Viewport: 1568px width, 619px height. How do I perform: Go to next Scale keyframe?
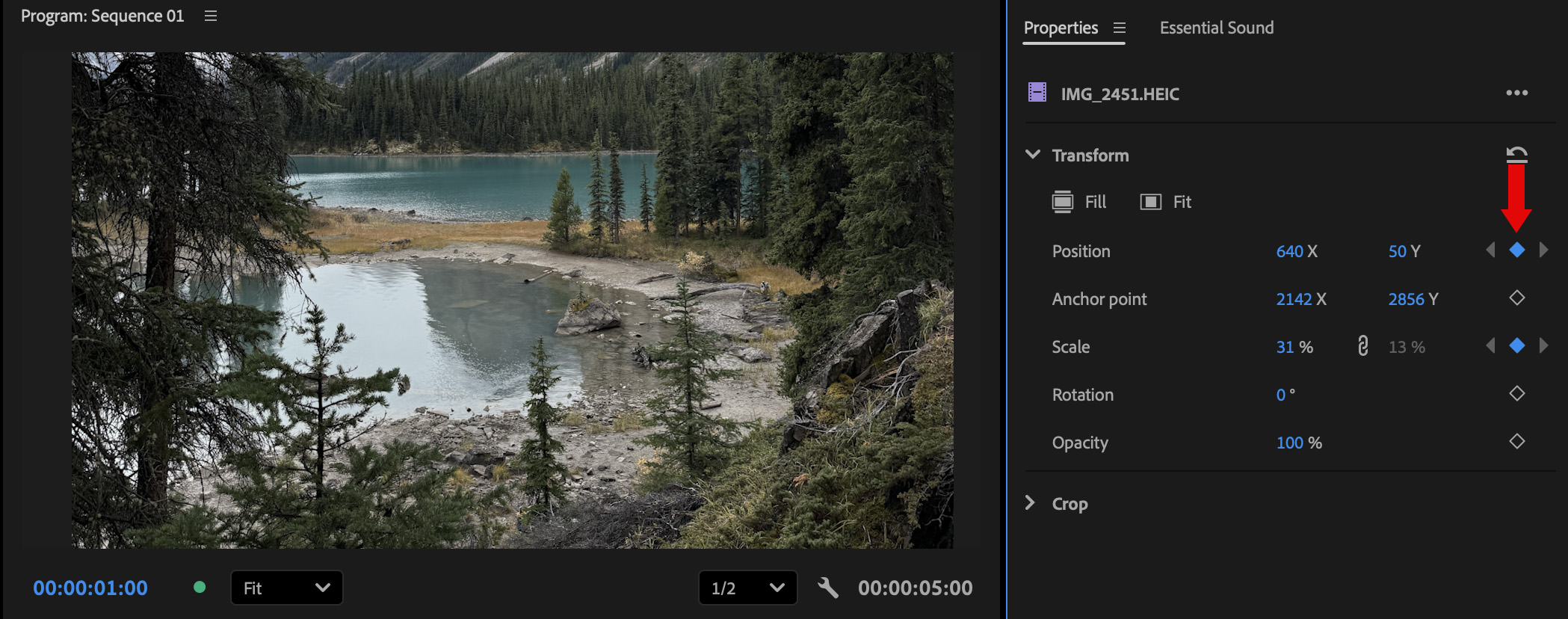[x=1544, y=346]
